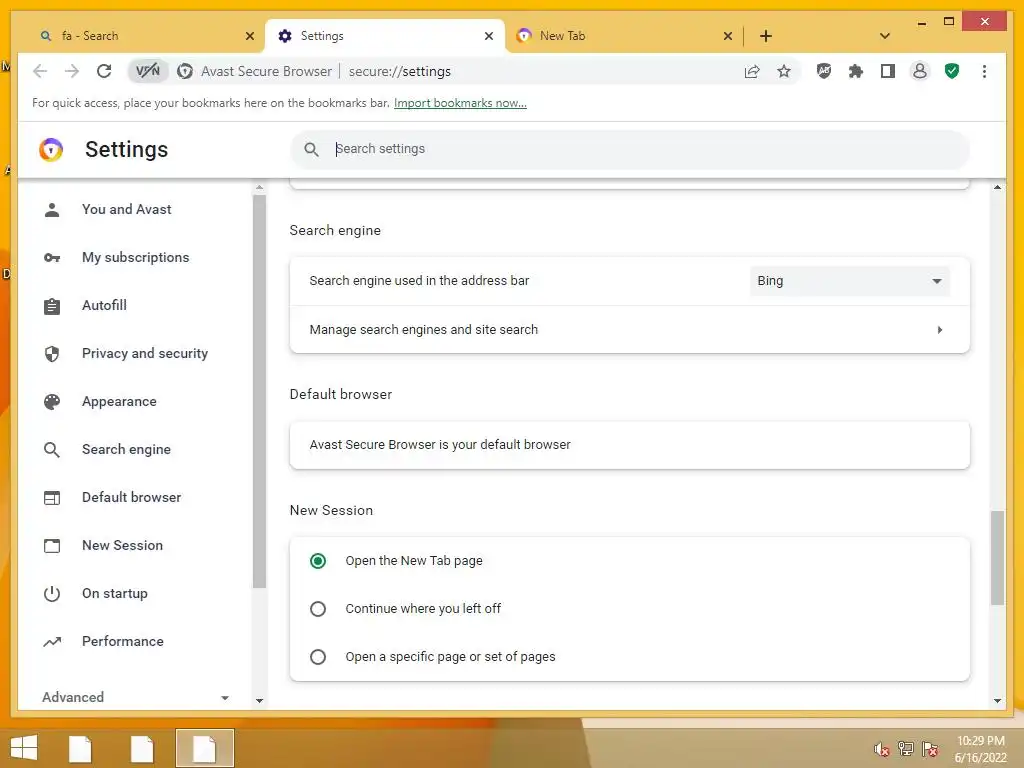Select Continue where you left off

click(x=318, y=609)
